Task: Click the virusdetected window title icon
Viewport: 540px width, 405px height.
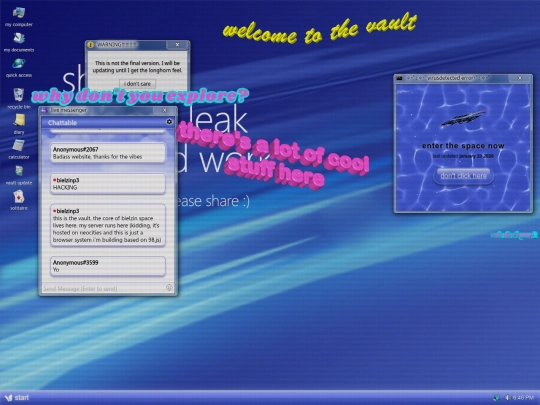Action: pos(399,78)
